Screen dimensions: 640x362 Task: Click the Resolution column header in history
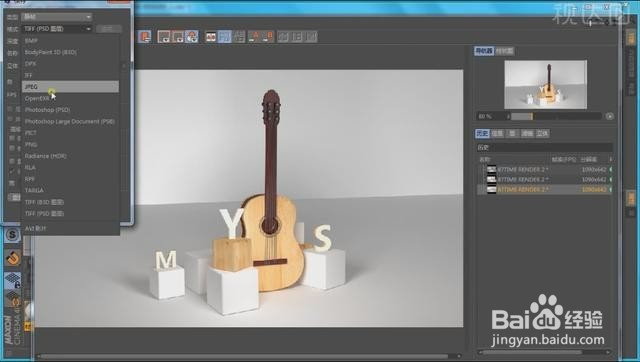[x=589, y=159]
